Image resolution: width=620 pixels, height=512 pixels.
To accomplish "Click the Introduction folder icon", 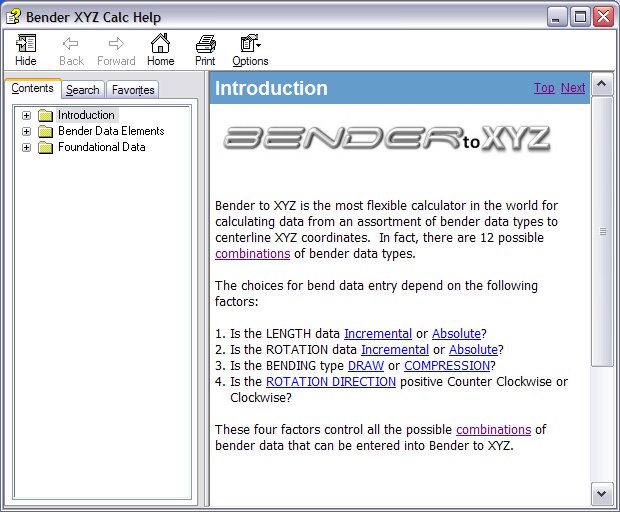I will 45,115.
